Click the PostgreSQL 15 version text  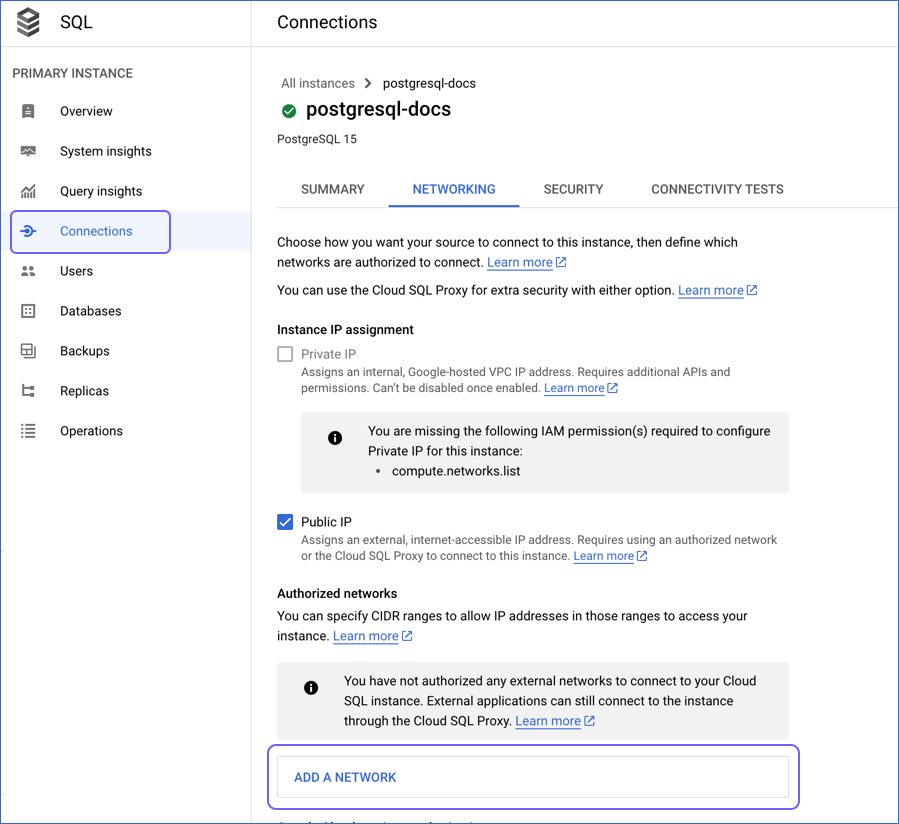pos(317,139)
